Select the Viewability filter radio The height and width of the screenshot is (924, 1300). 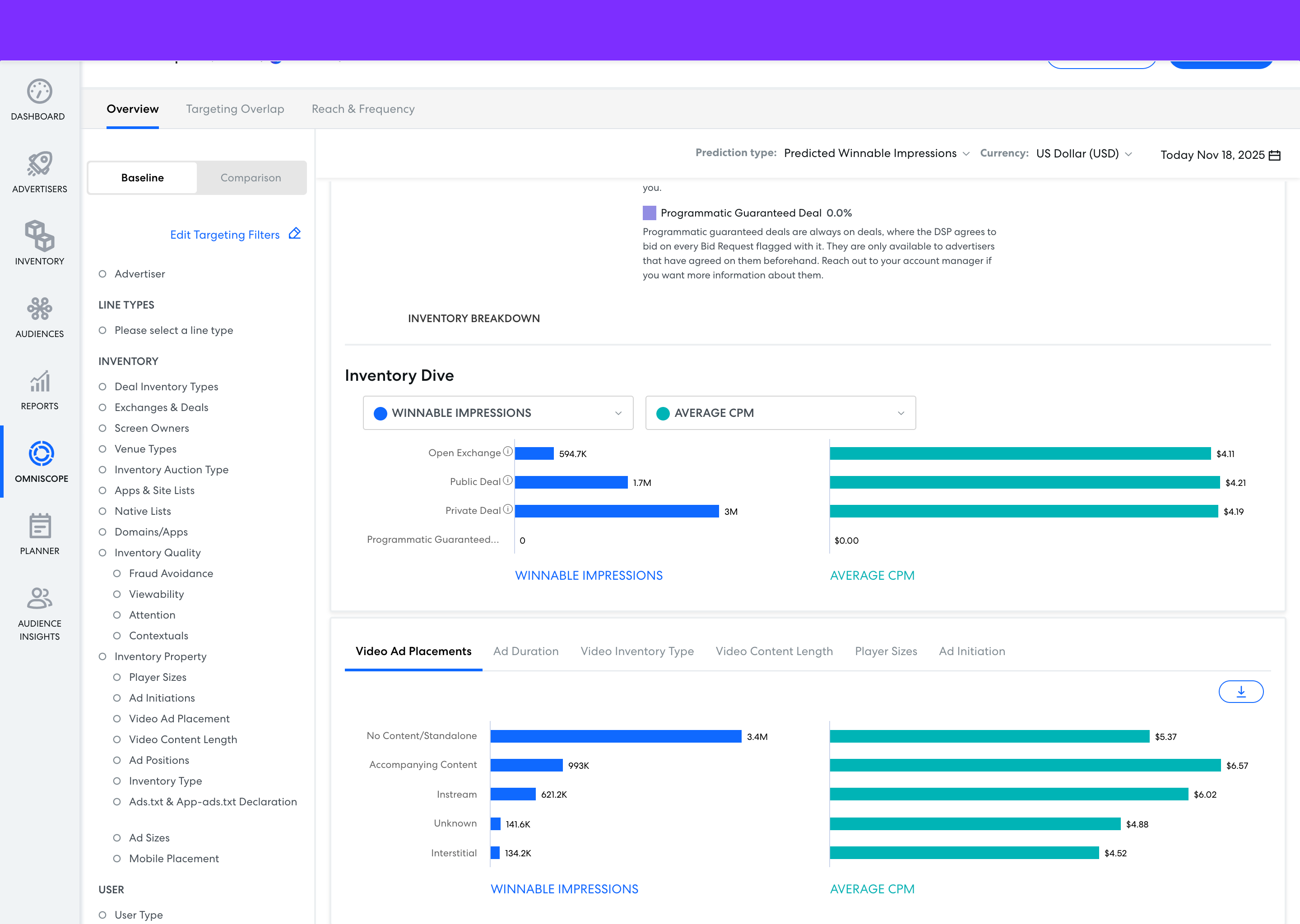click(116, 594)
